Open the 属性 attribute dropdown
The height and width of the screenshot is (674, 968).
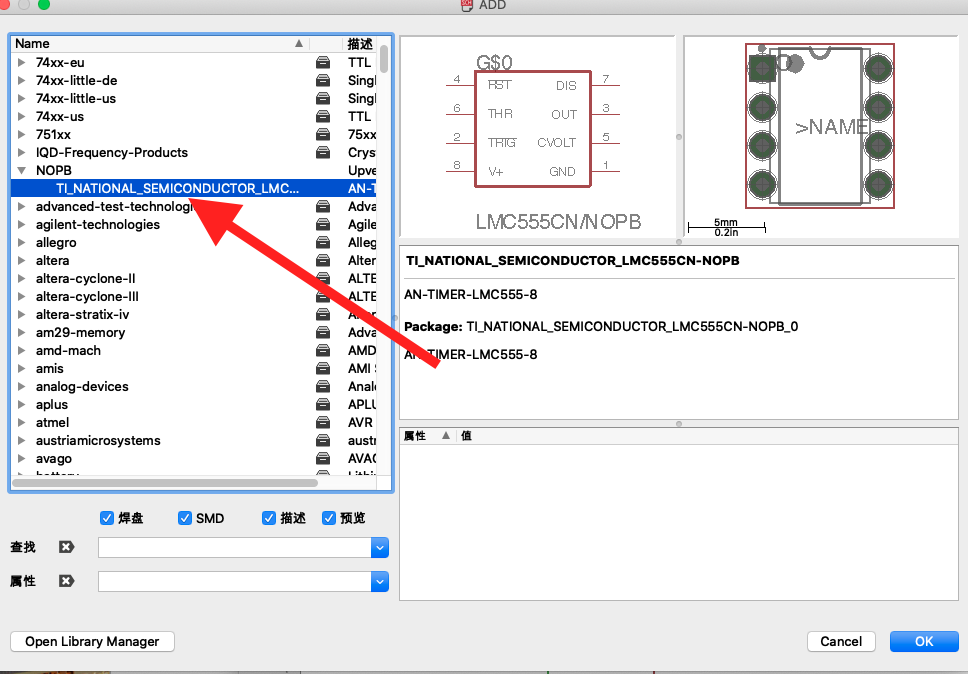(380, 581)
